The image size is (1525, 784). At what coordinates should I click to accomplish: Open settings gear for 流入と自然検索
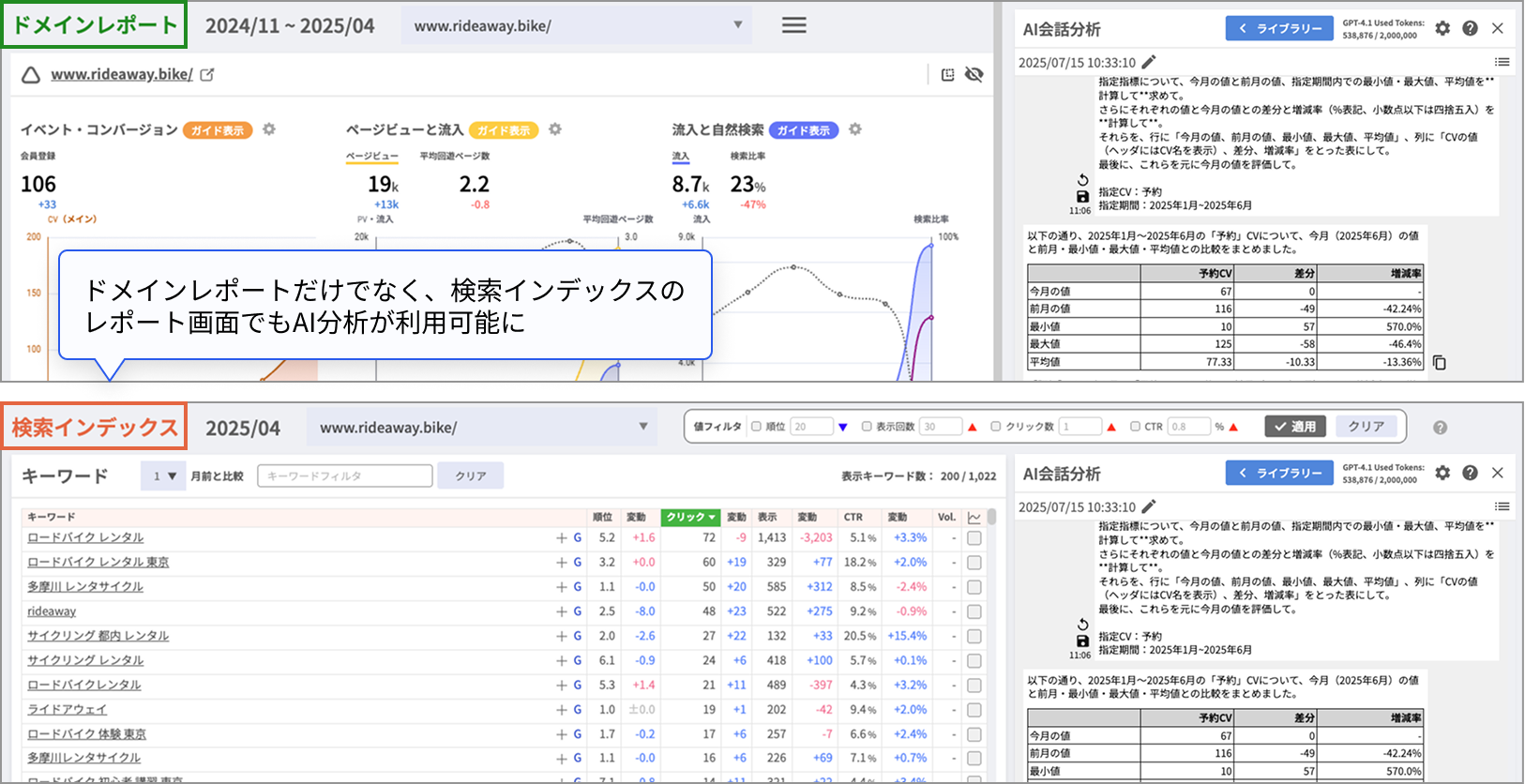tap(854, 129)
